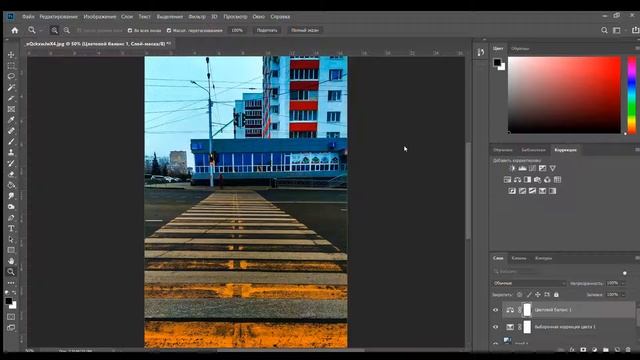Add a Color Balance adjustment from Коррекция panel
This screenshot has height=360, width=640.
coord(518,180)
